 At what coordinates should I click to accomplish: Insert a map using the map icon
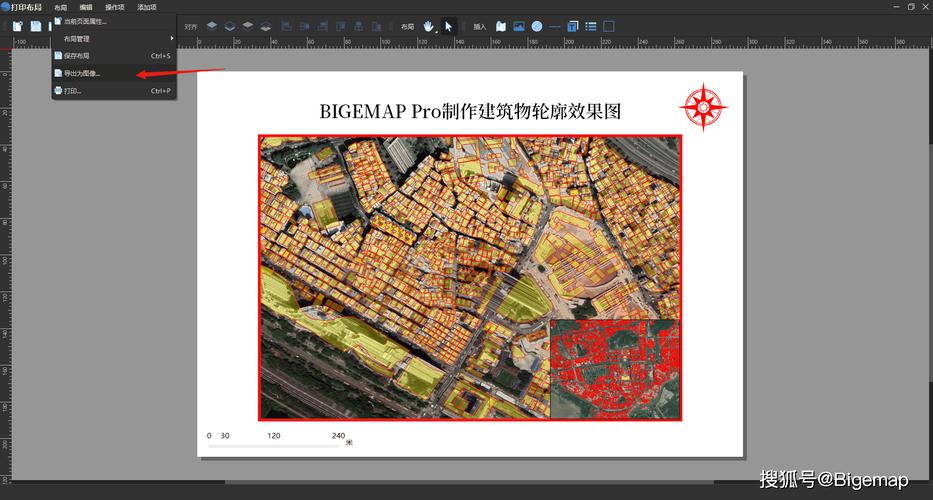[500, 26]
